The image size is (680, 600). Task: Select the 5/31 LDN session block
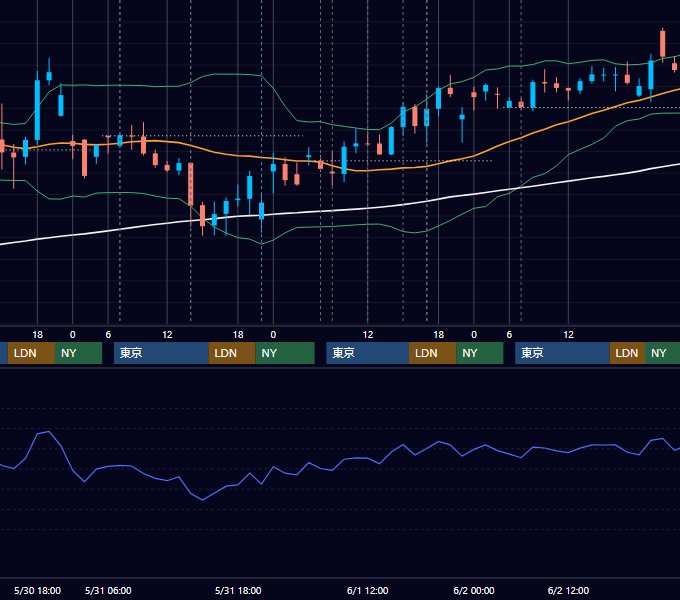pos(232,353)
